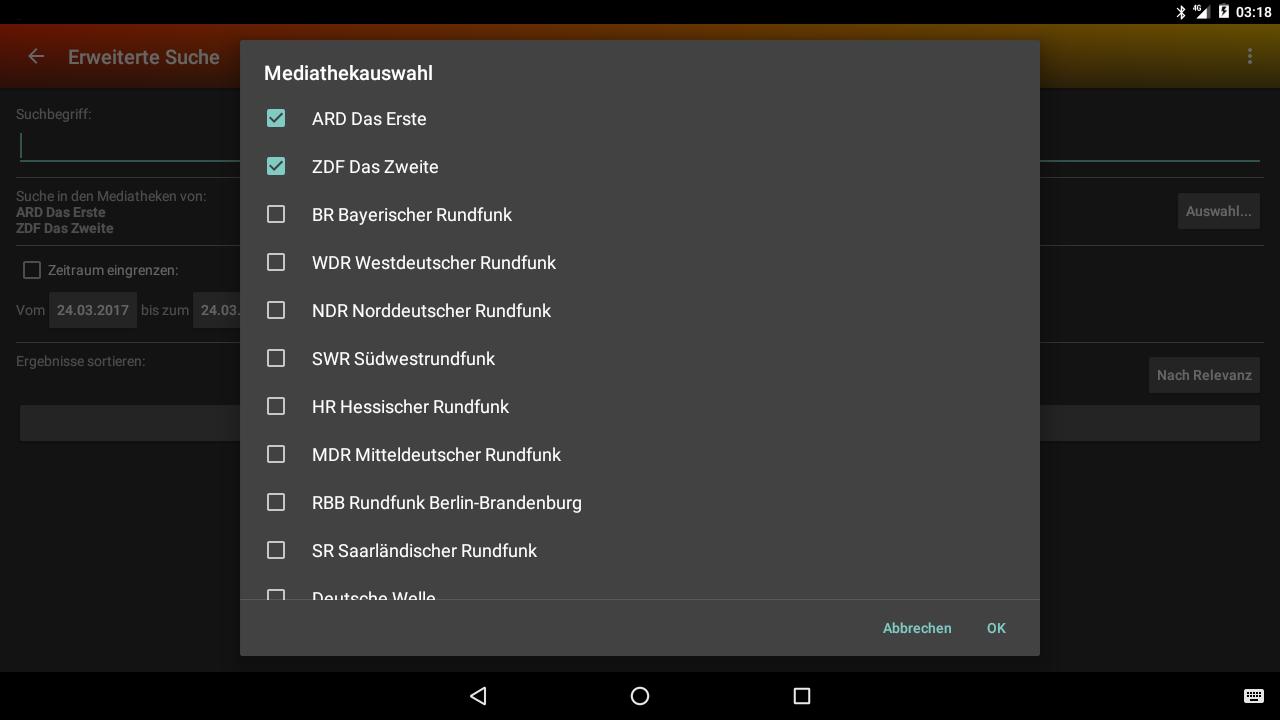Image resolution: width=1280 pixels, height=720 pixels.
Task: Uncheck ARD Das Erste checkbox
Action: (x=276, y=118)
